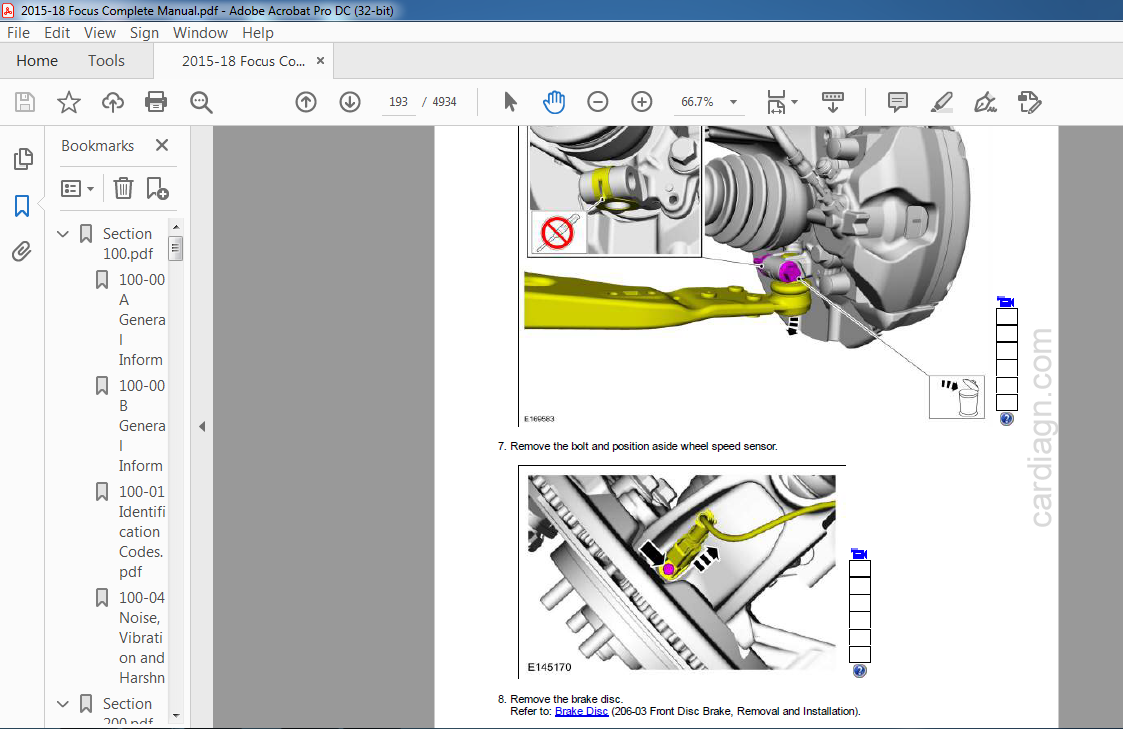Add a new bookmark
The height and width of the screenshot is (729, 1123).
(x=157, y=188)
